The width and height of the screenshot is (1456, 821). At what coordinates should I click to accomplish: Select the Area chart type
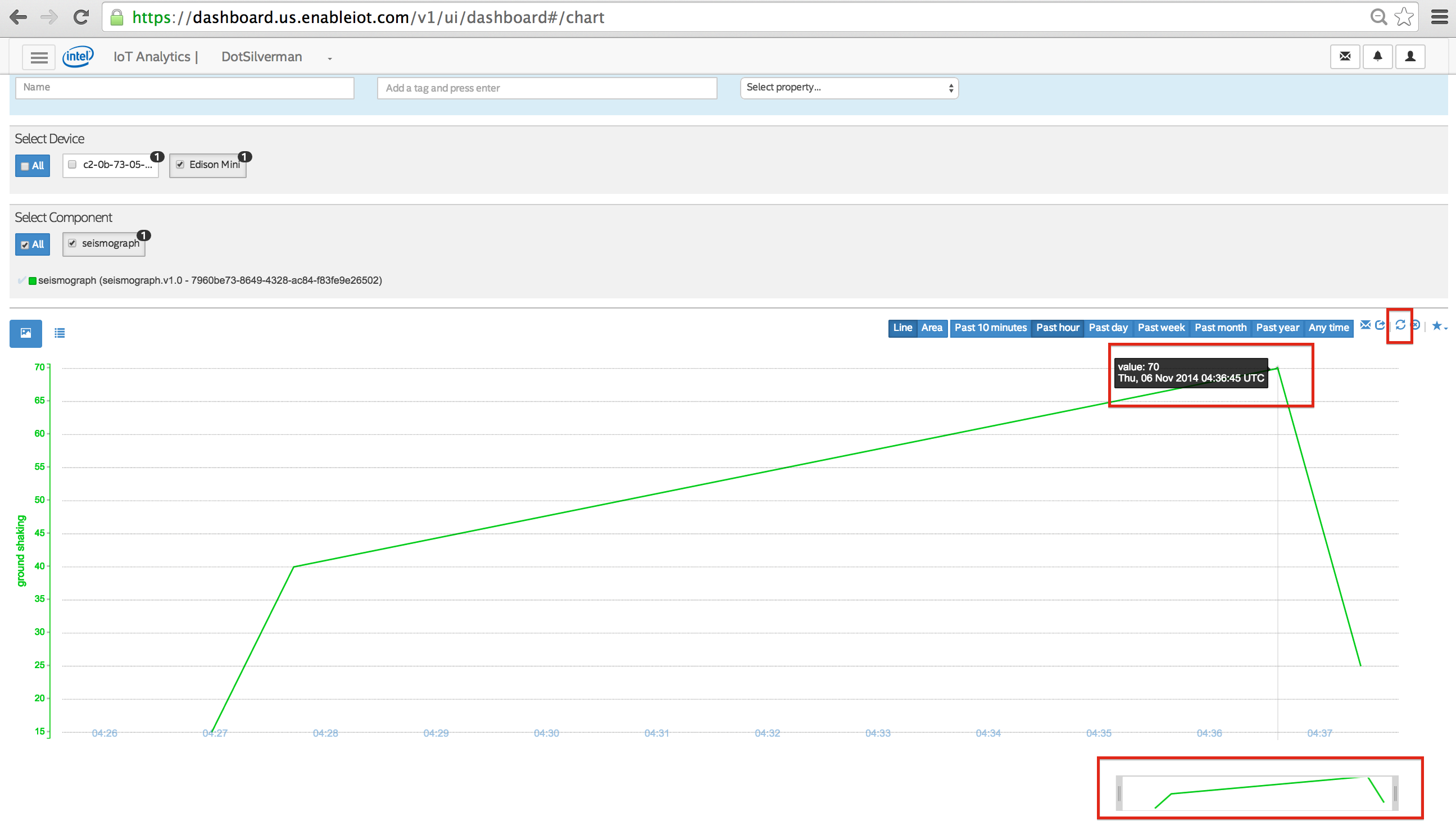(932, 328)
